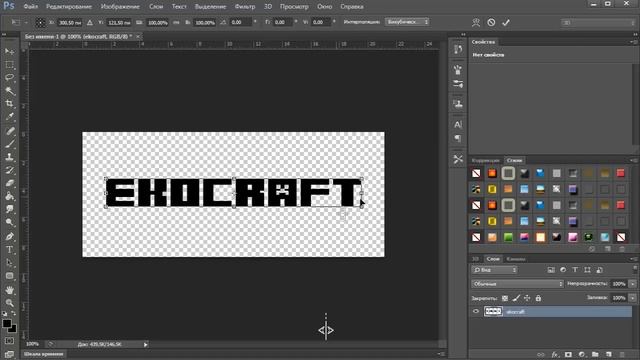Open the layer filter type dropdown

pyautogui.click(x=494, y=270)
